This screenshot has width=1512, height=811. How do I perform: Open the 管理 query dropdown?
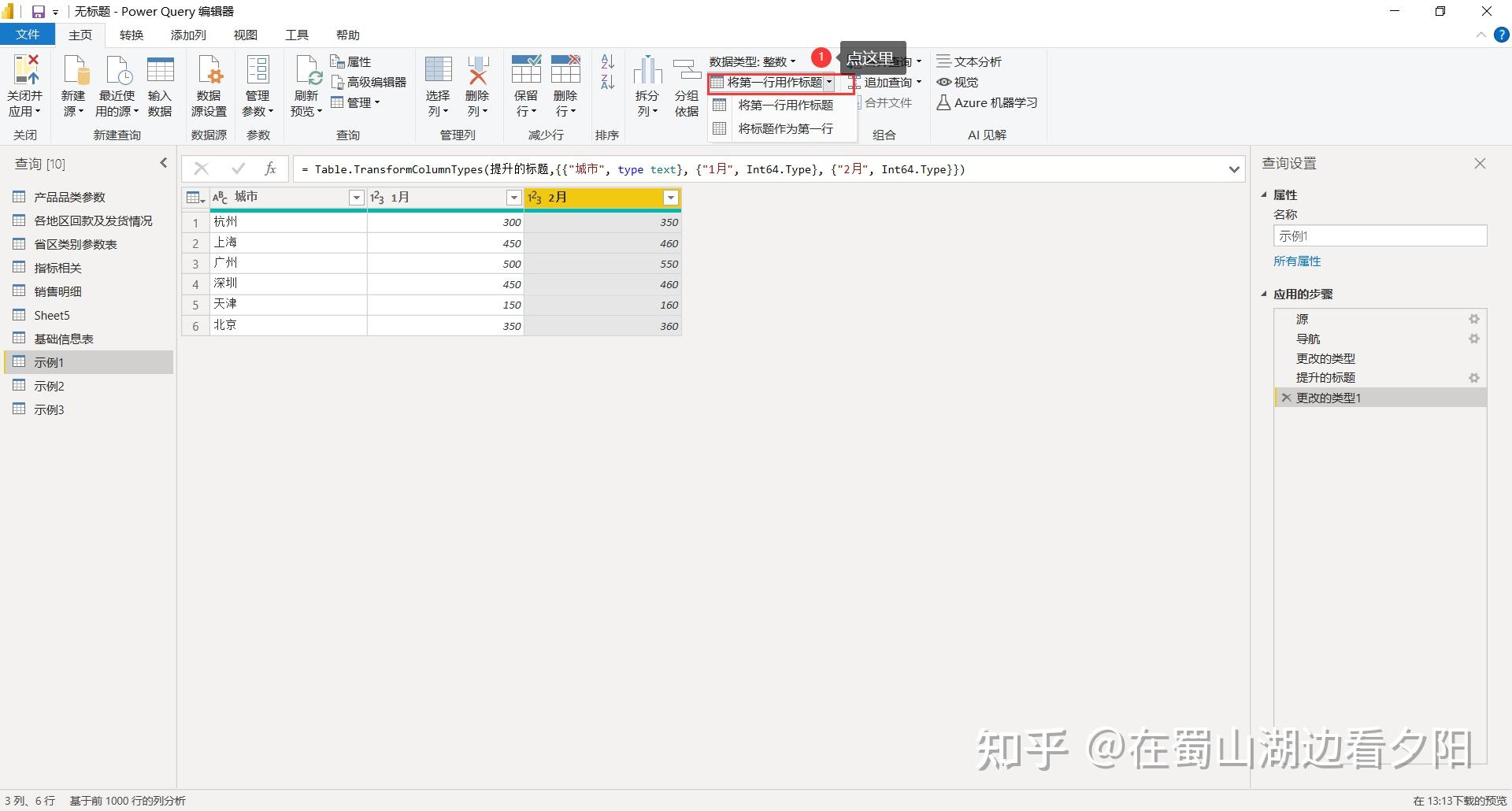pyautogui.click(x=355, y=102)
